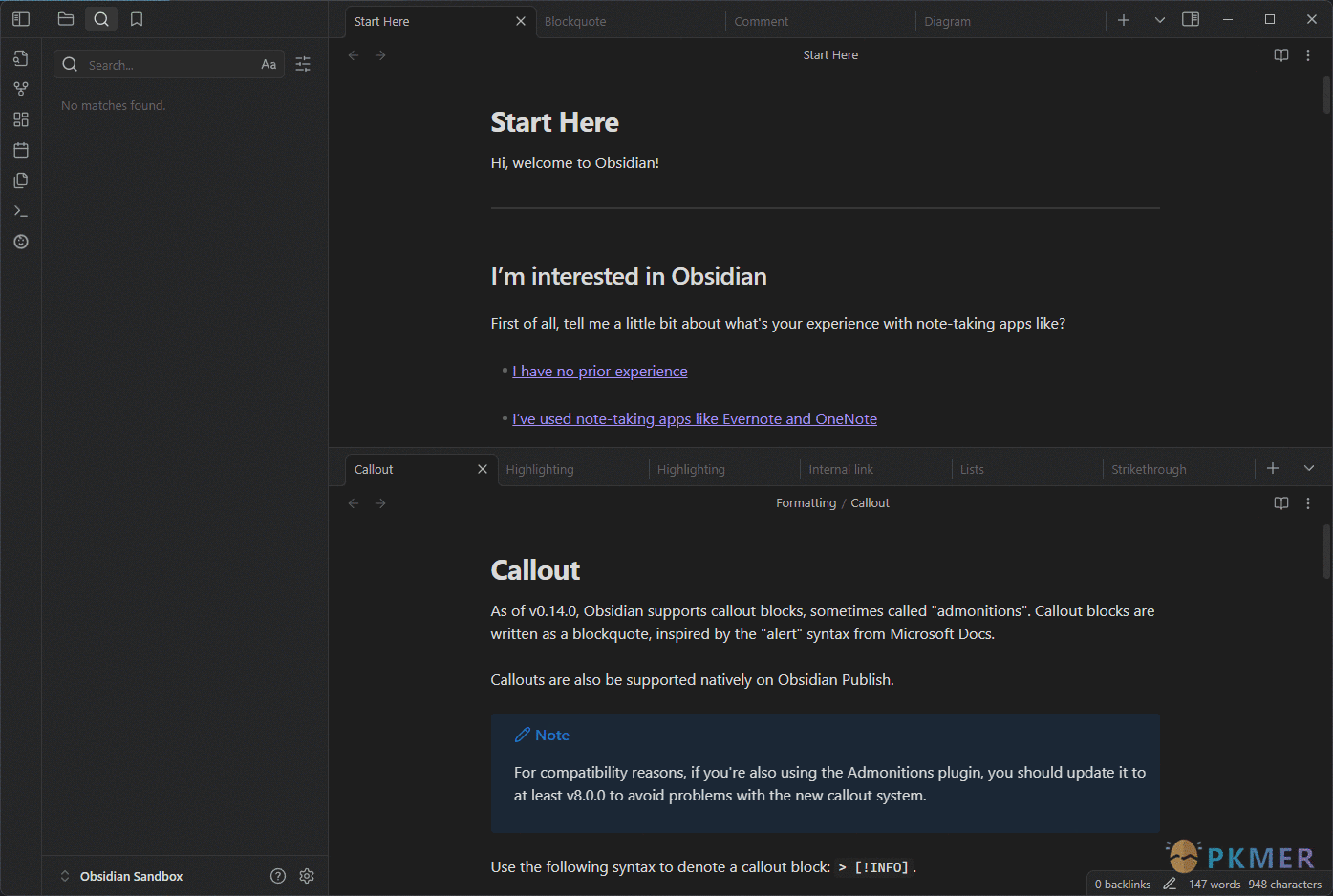Click the Note callout title
Screen dimensions: 1333x896
click(551, 736)
